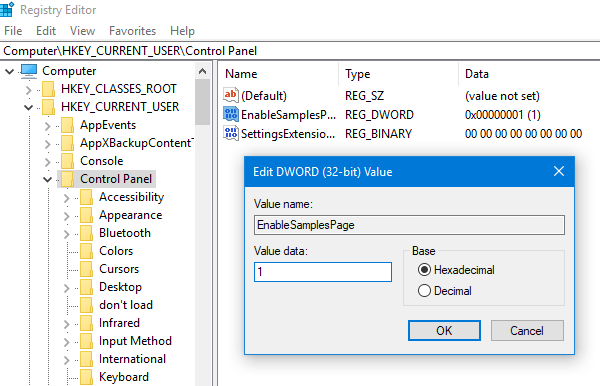Click the Keyboard folder icon
Viewport: 600px width, 386px height.
tap(86, 377)
